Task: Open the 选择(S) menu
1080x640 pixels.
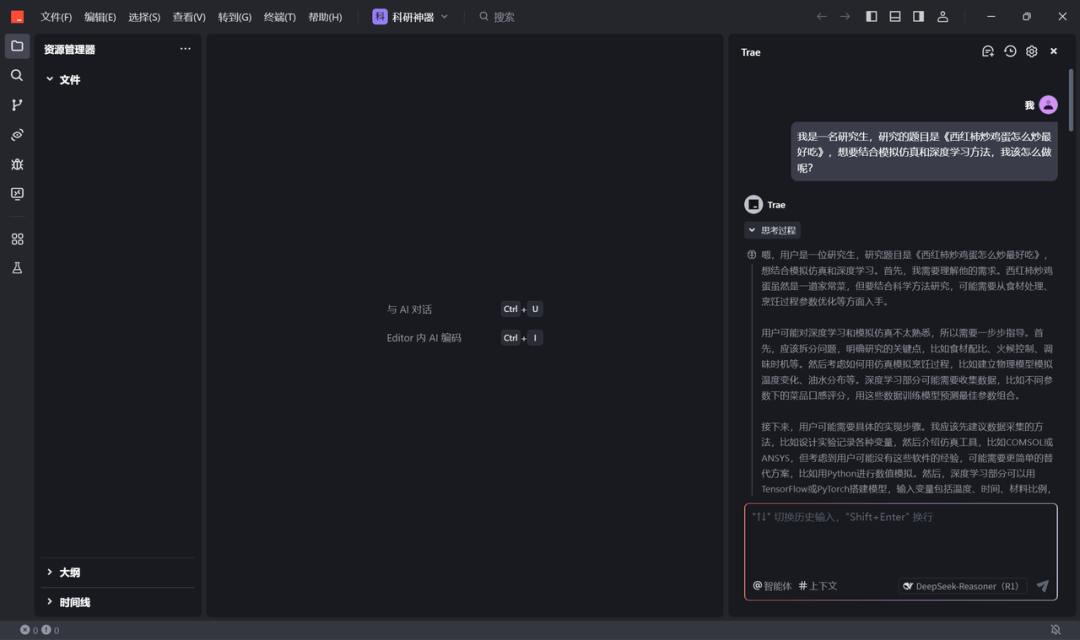Action: click(144, 17)
